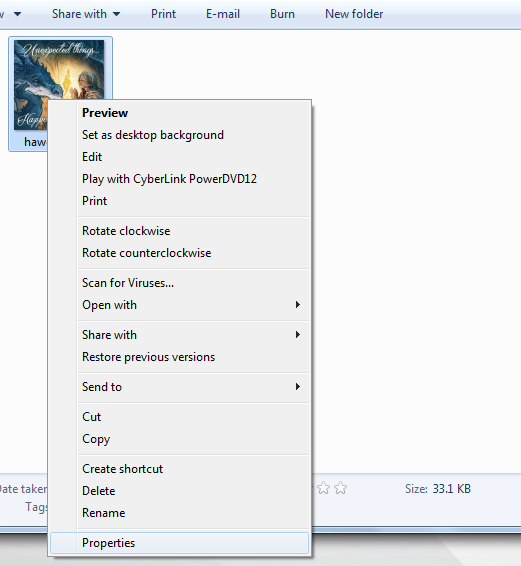521x566 pixels.
Task: Click the fourth rating star
Action: pos(323,488)
